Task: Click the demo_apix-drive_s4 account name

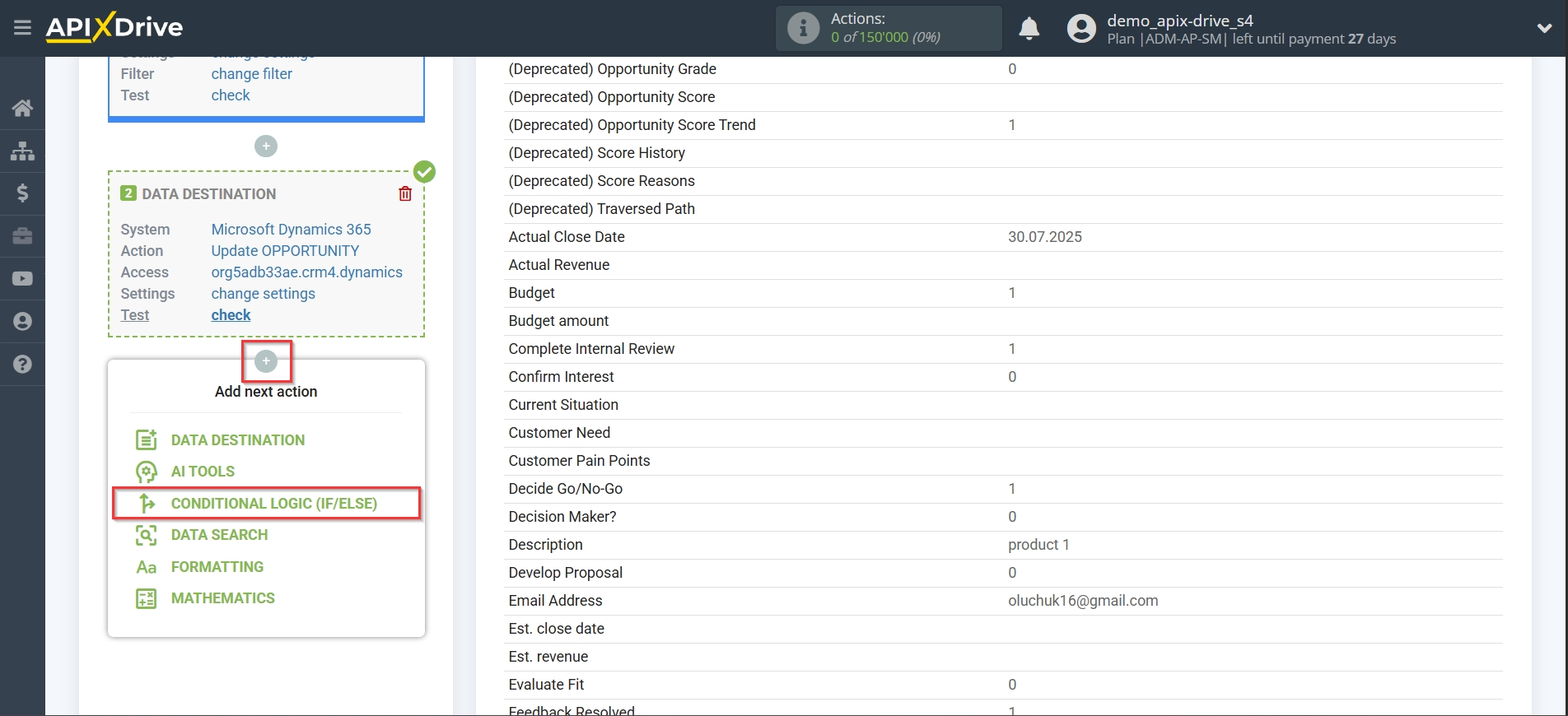Action: [x=1180, y=21]
